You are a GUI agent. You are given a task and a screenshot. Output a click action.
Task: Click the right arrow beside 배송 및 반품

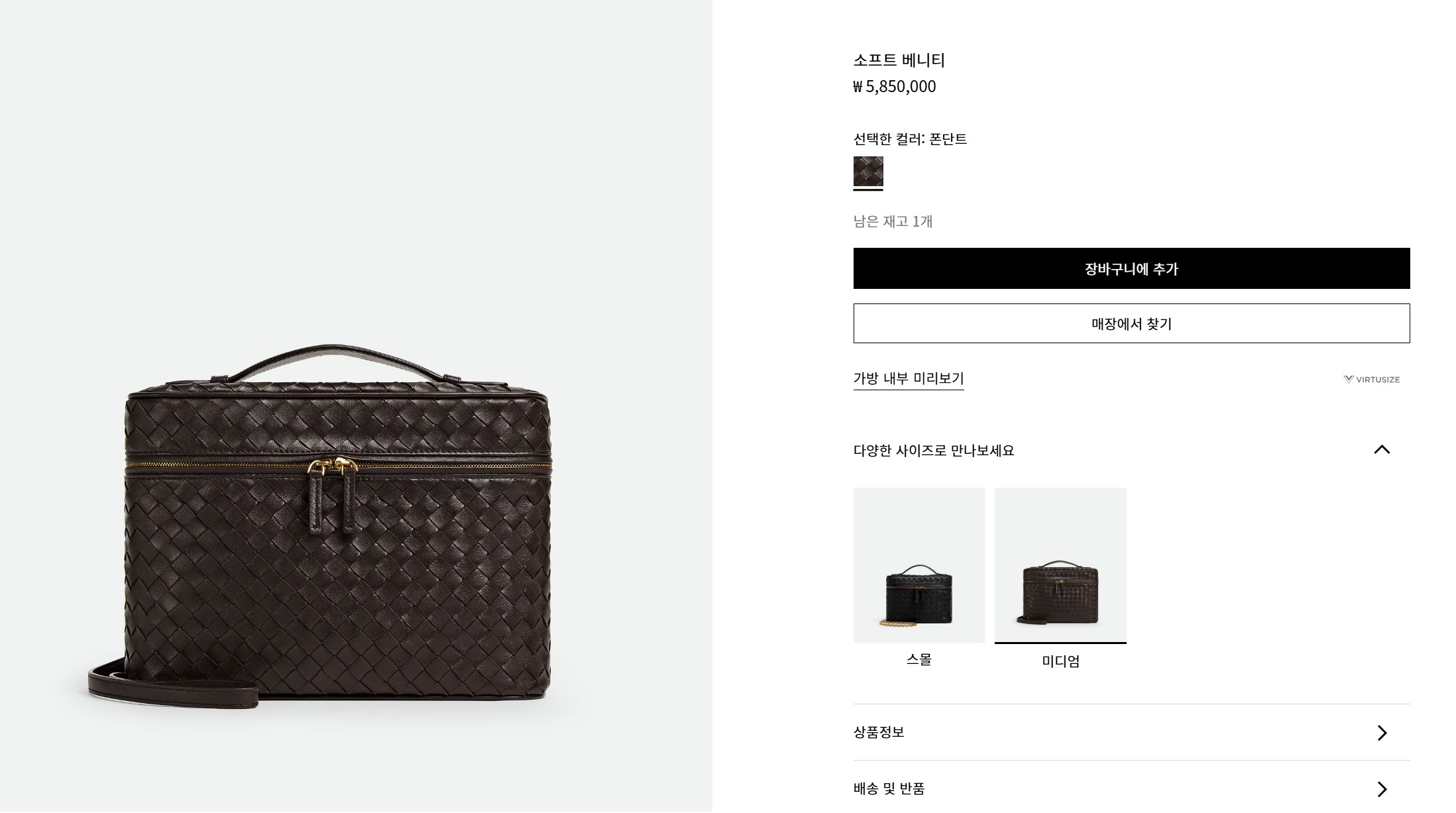coord(1382,789)
